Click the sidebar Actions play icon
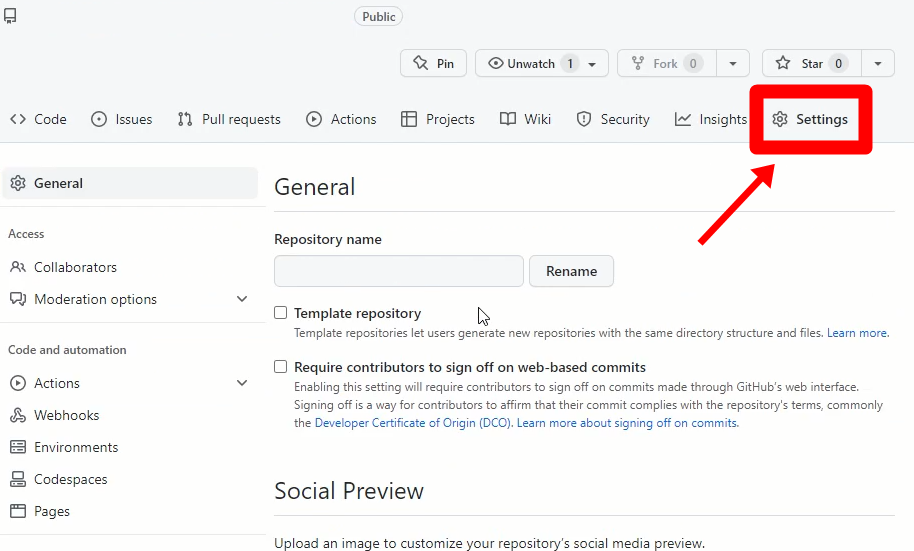Viewport: 914px width, 551px height. (x=18, y=383)
